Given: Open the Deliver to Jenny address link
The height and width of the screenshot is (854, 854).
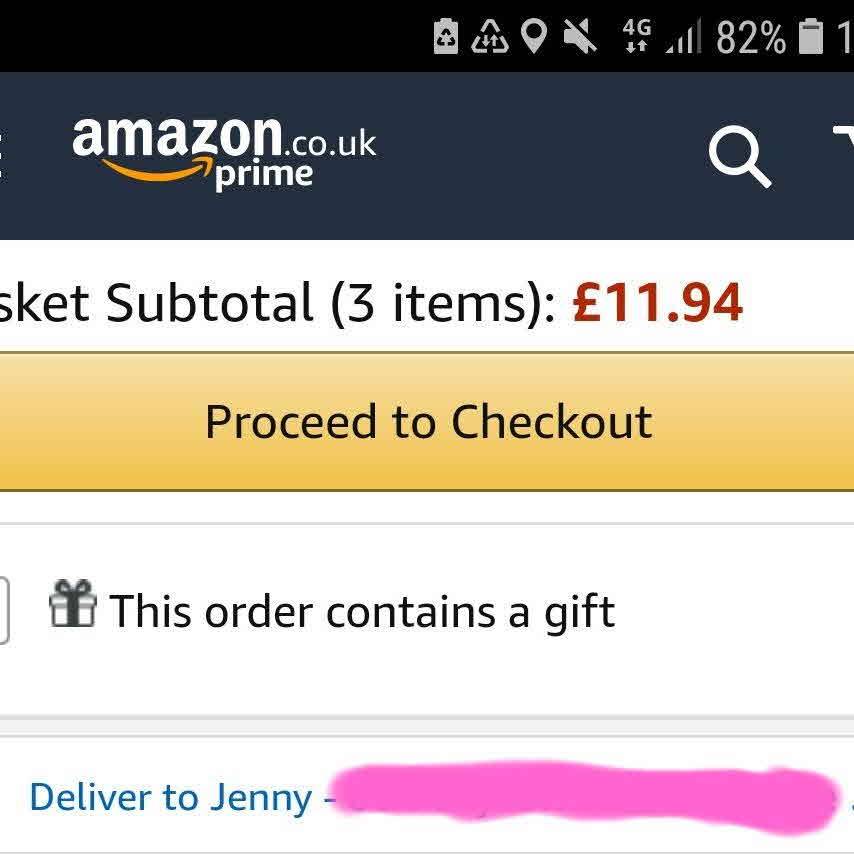Looking at the screenshot, I should 170,797.
